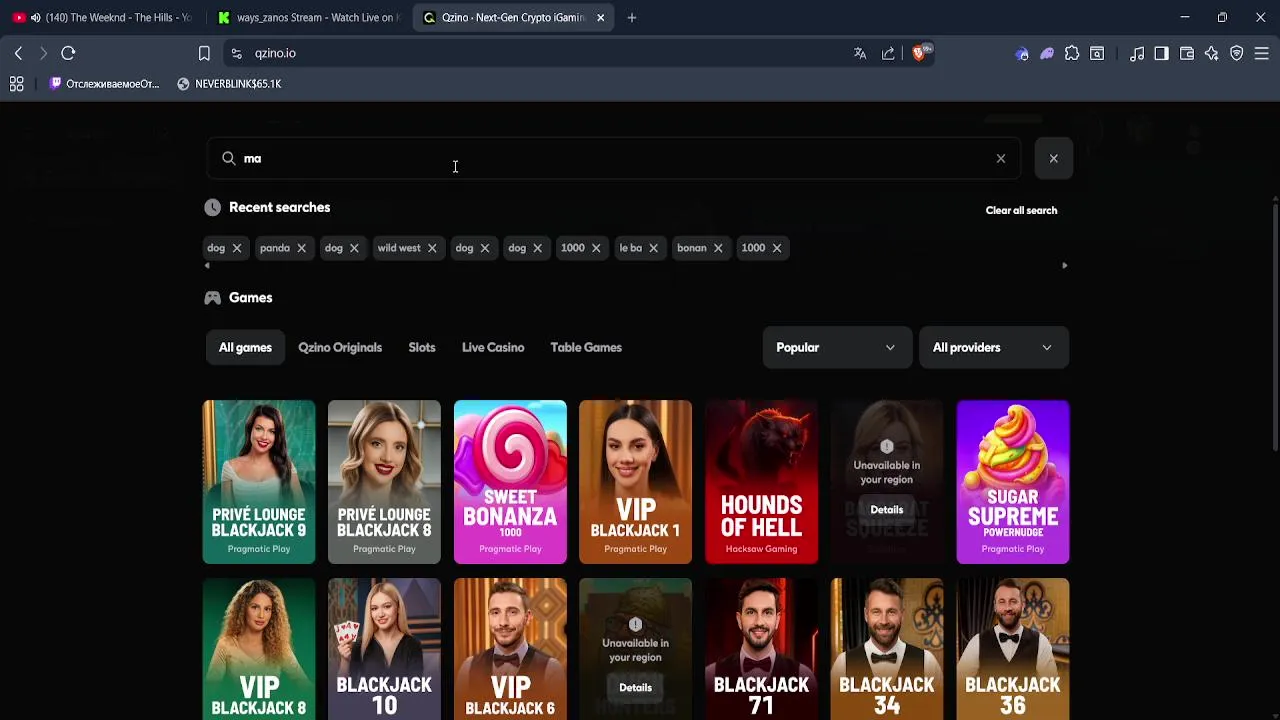Clear the search text with the inner X
The width and height of the screenshot is (1280, 720).
[1001, 158]
